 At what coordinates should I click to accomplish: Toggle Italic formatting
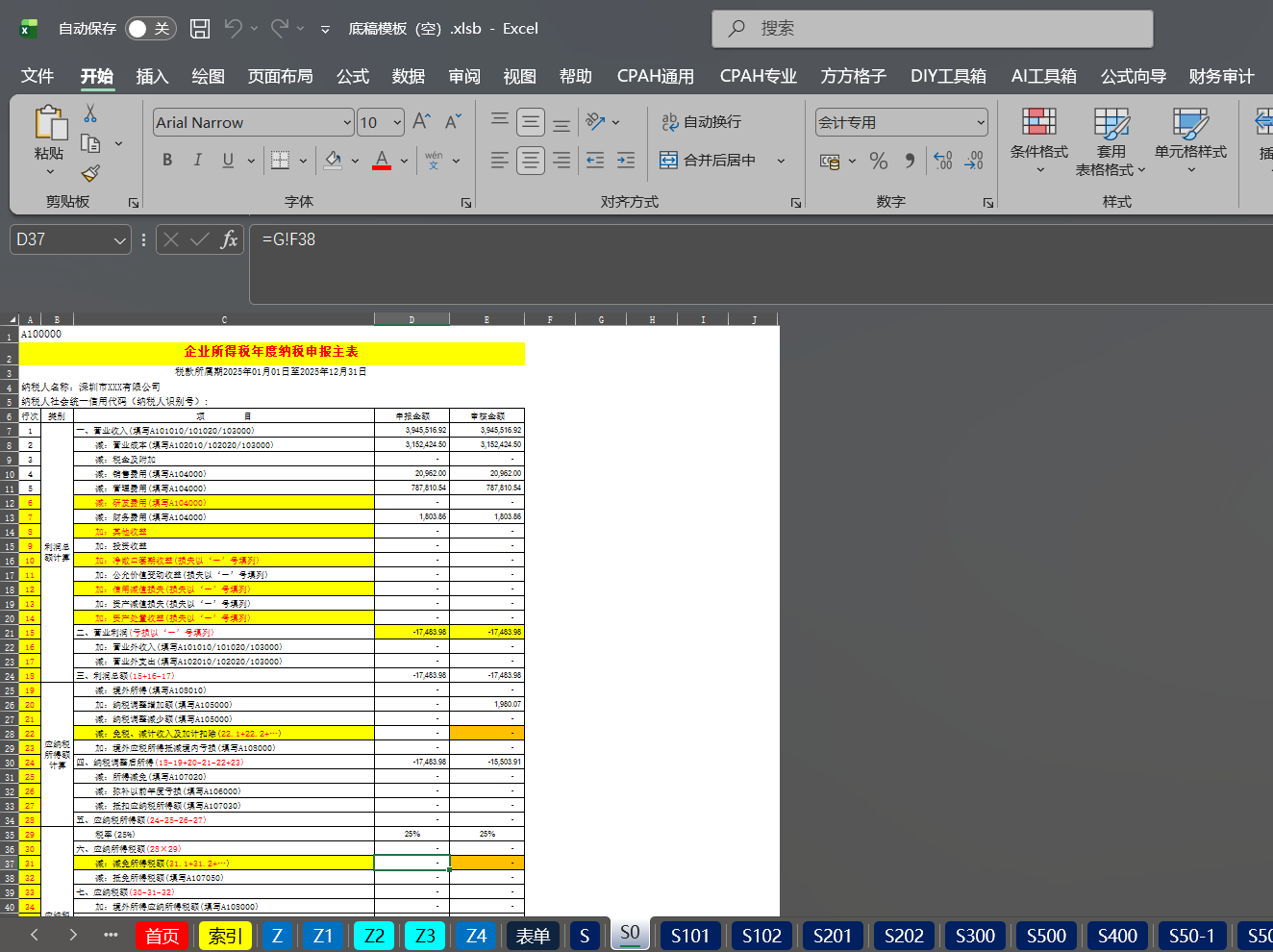(197, 160)
